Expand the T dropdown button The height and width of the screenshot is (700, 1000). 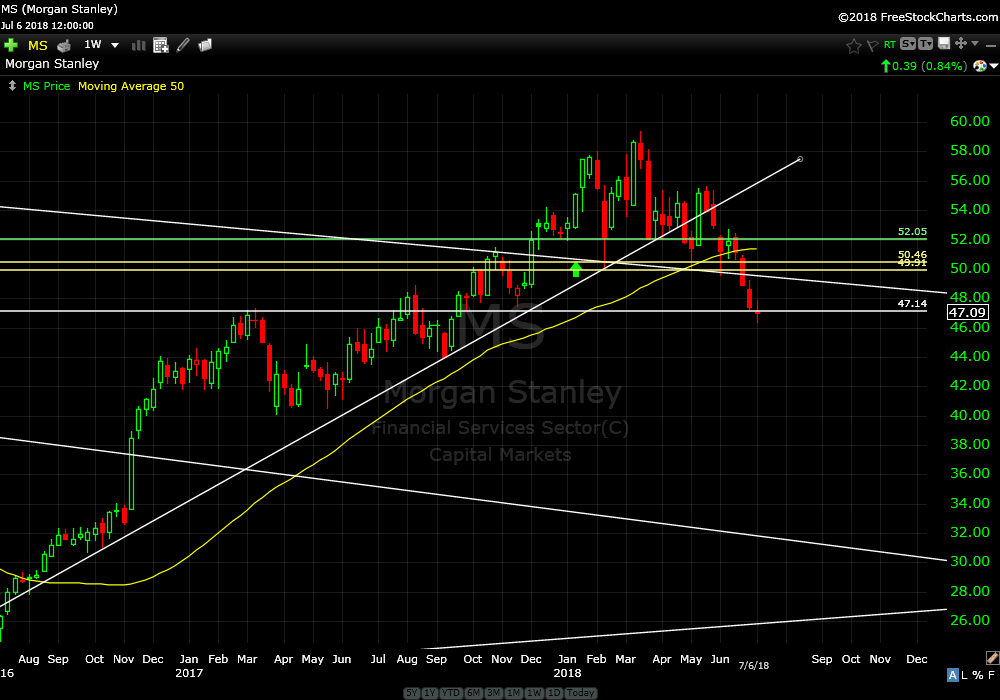[x=926, y=44]
